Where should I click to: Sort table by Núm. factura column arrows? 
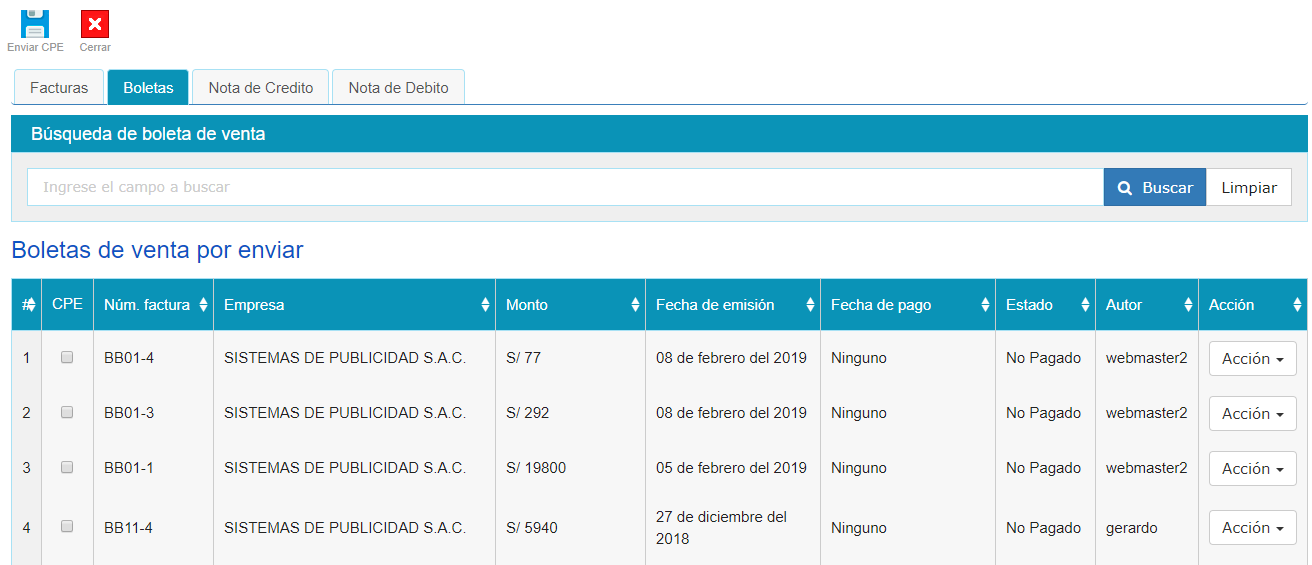click(x=204, y=305)
